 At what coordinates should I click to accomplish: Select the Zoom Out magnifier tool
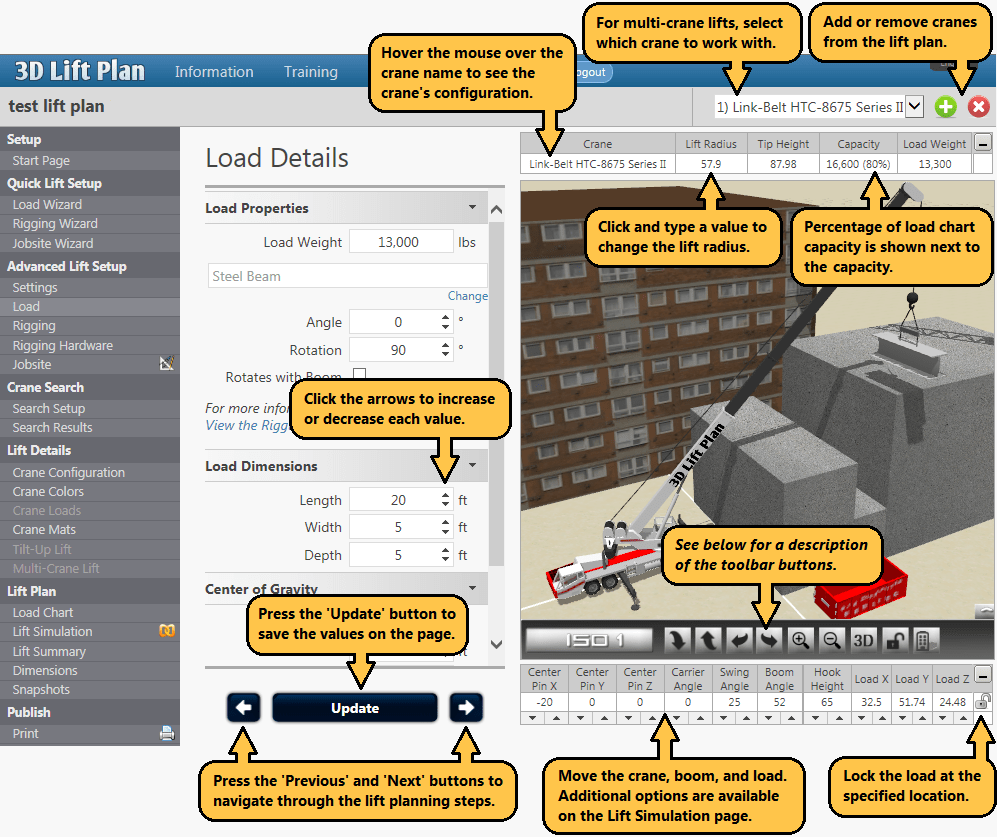(x=831, y=640)
